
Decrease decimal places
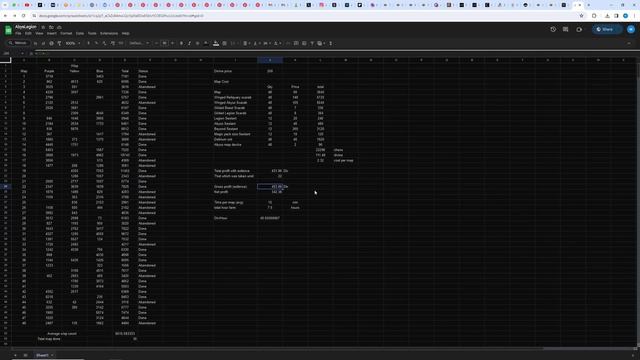(104, 43)
